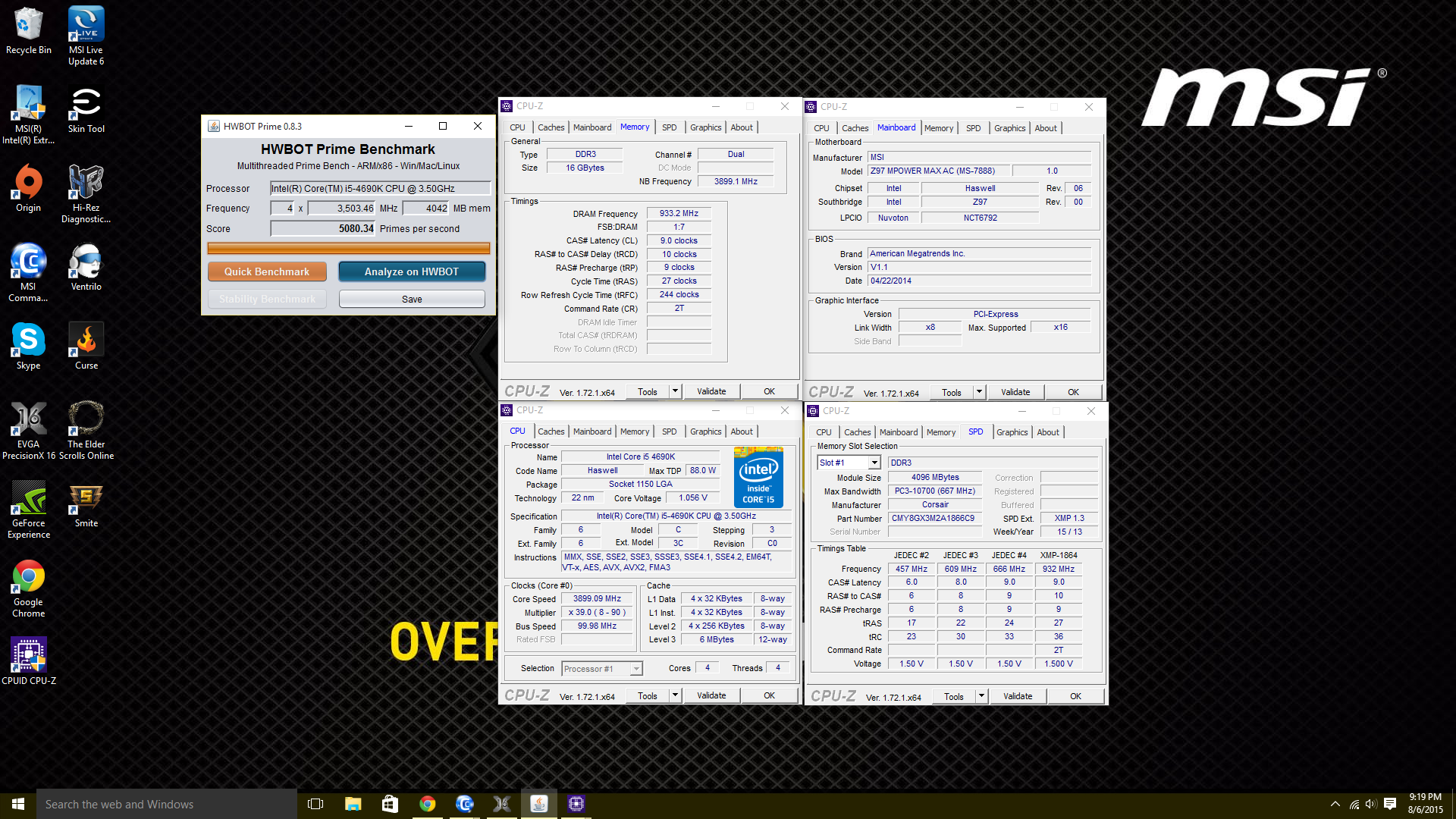Open Memory tab in SPD CPU-Z window
Screen dimensions: 1456x819
[941, 432]
